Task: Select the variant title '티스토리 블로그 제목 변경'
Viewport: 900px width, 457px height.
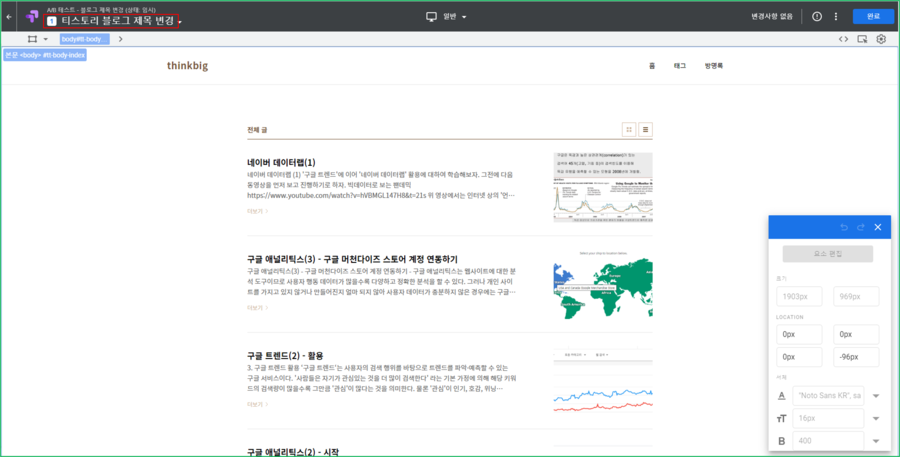Action: pyautogui.click(x=117, y=21)
